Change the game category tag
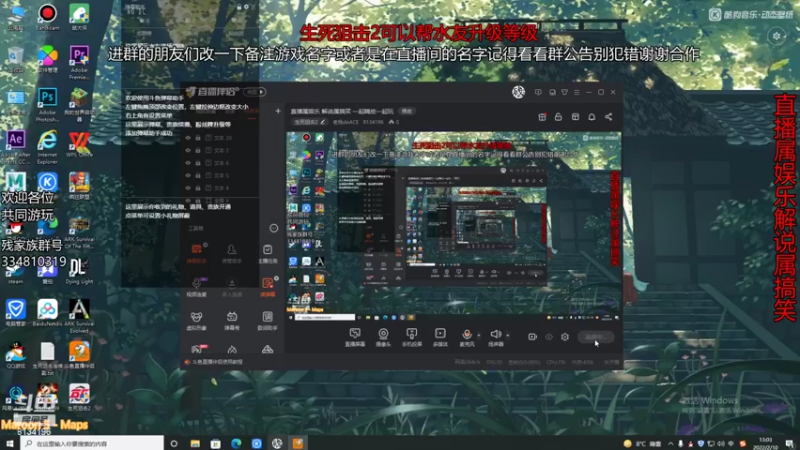This screenshot has height=450, width=800. click(x=309, y=122)
